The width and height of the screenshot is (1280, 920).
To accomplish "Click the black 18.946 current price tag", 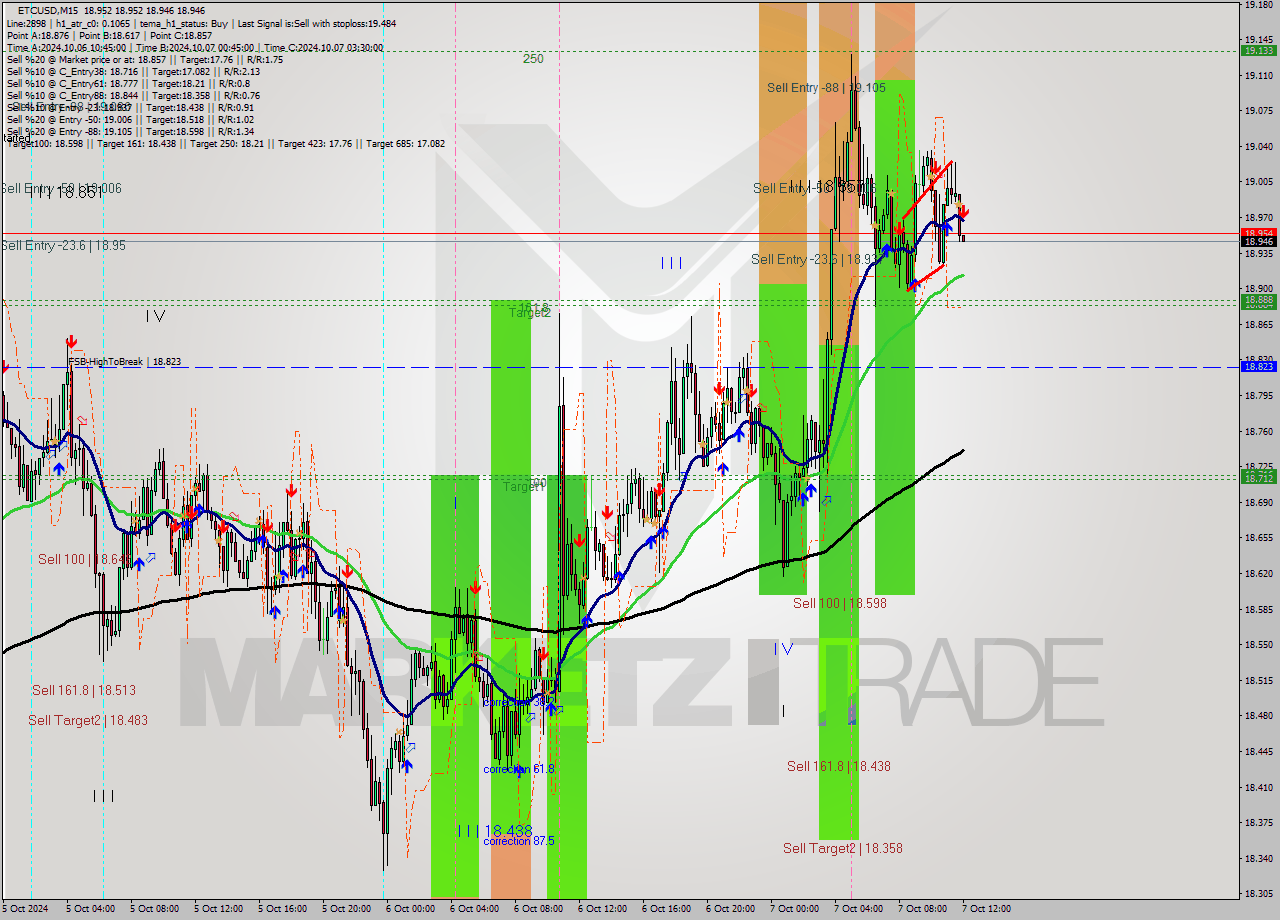I will pos(1258,241).
